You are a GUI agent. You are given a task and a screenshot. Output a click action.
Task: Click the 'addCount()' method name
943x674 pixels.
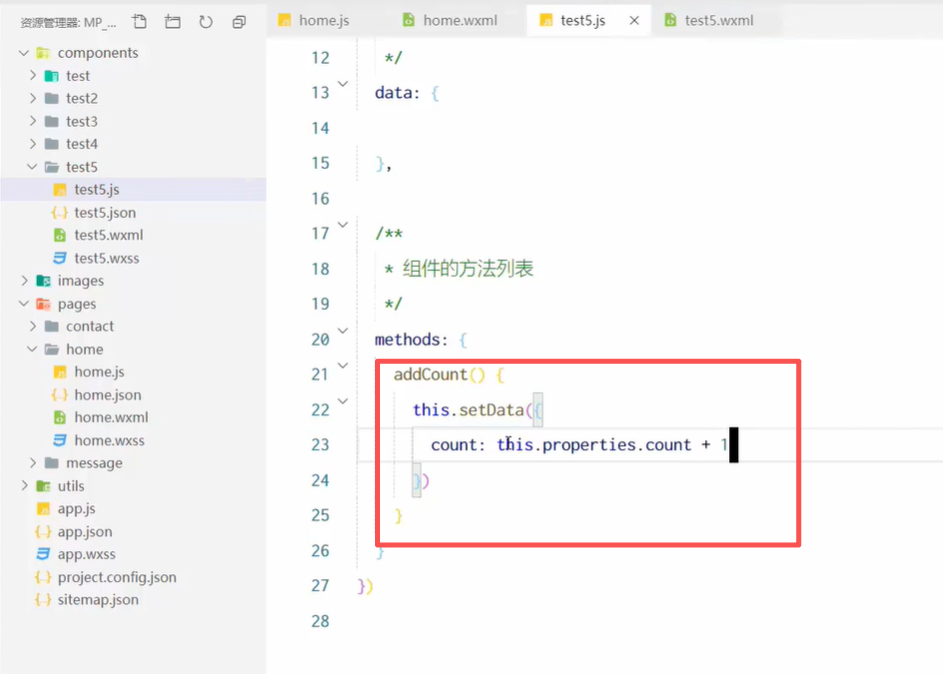coord(439,375)
